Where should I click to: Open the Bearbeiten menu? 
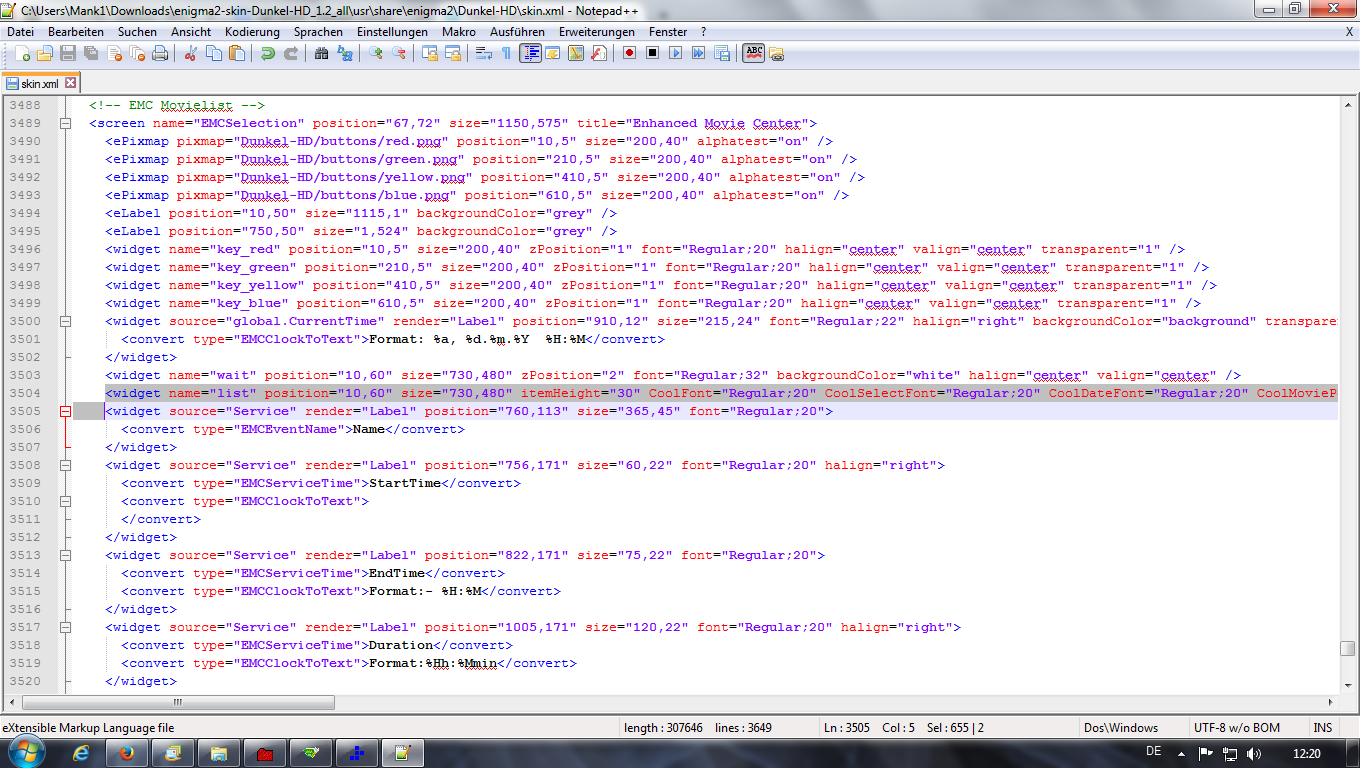[76, 32]
